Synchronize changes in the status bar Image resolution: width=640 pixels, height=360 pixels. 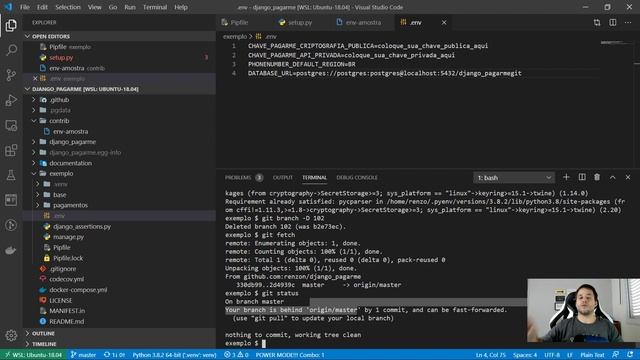click(x=115, y=355)
